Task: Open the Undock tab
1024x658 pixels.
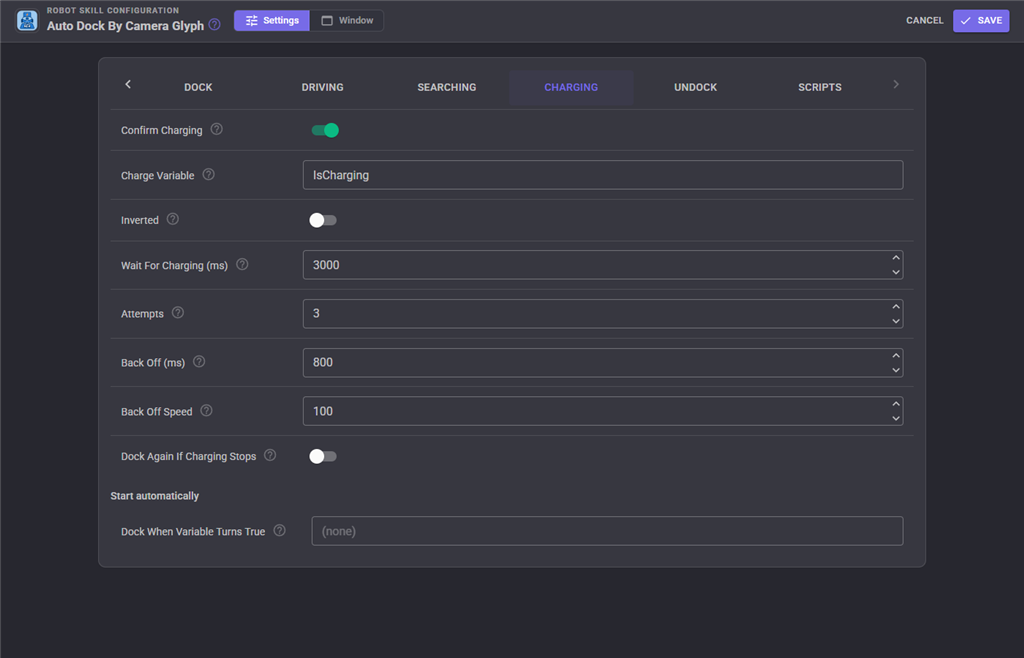Action: point(696,87)
